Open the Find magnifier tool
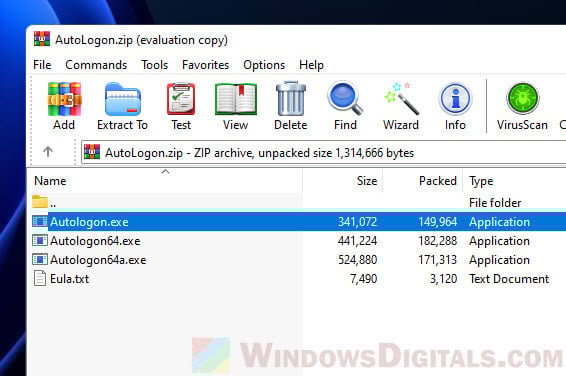The width and height of the screenshot is (566, 376). click(x=345, y=98)
